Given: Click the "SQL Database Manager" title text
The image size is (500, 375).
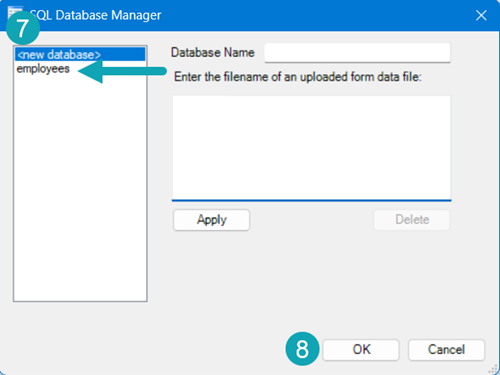Looking at the screenshot, I should 96,15.
